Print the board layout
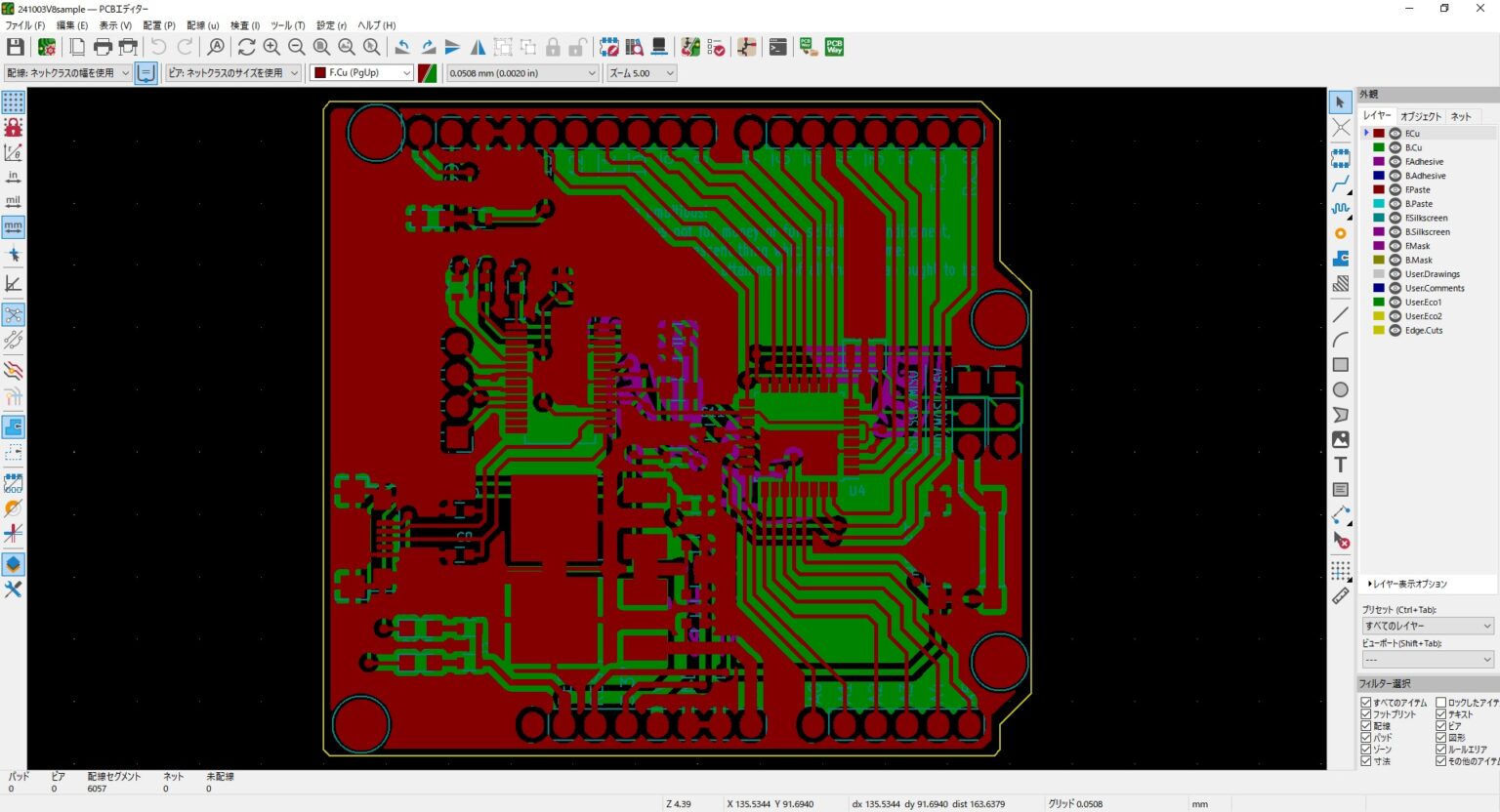 point(102,46)
